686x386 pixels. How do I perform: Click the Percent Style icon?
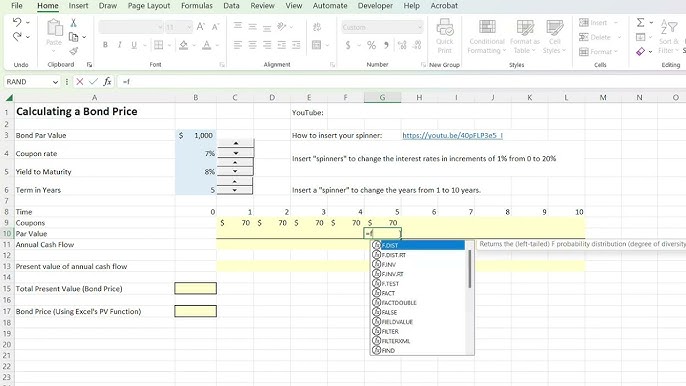click(x=371, y=45)
